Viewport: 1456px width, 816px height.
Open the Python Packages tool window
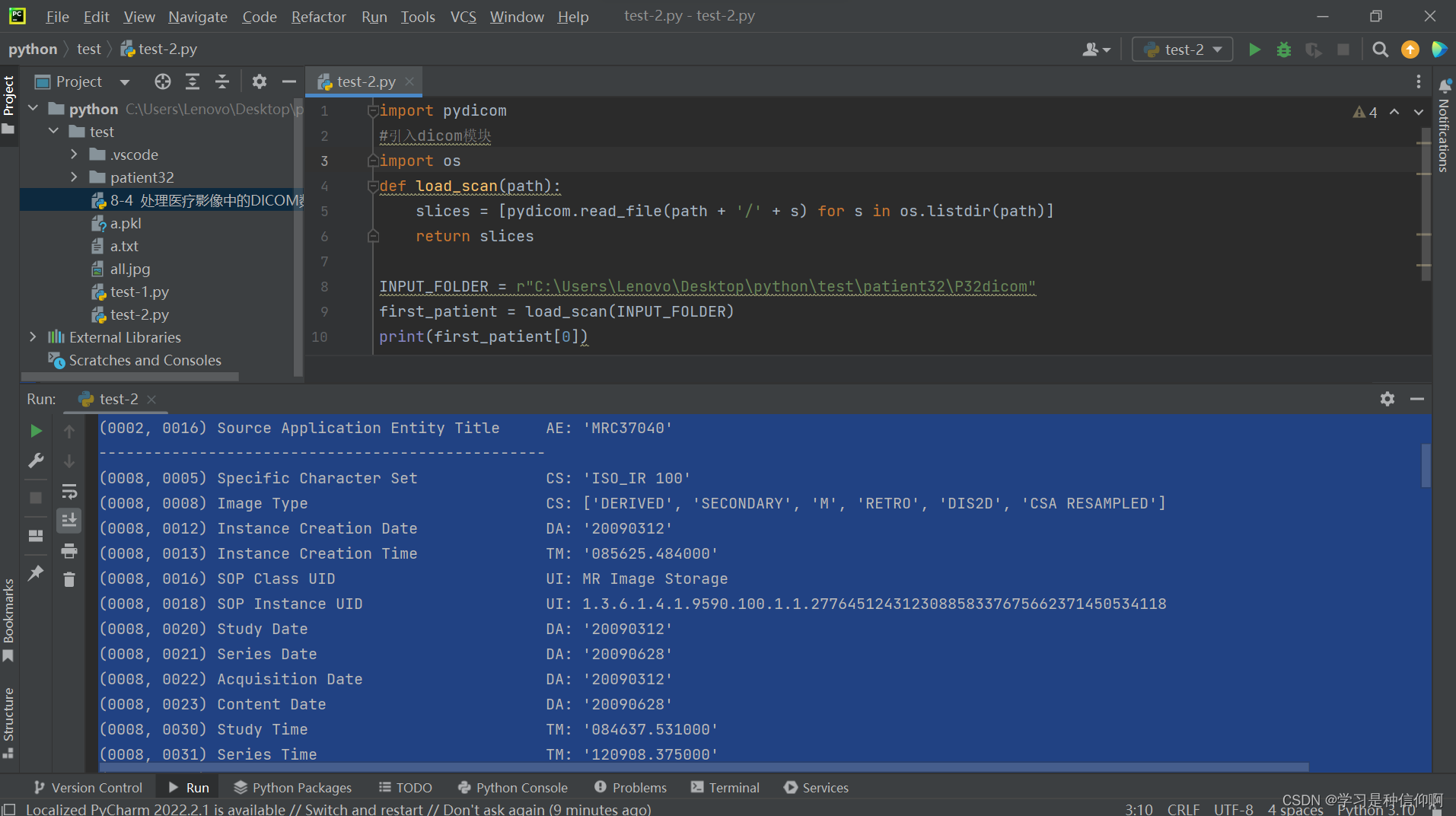(293, 788)
